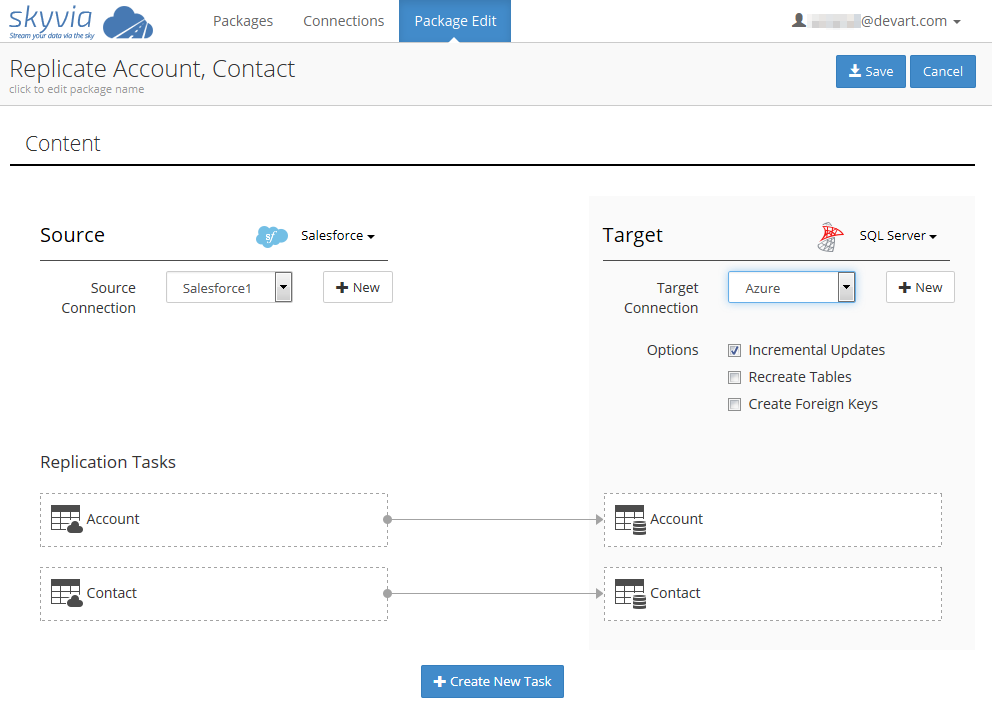Click the source Account table icon
The image size is (992, 708).
click(x=66, y=519)
